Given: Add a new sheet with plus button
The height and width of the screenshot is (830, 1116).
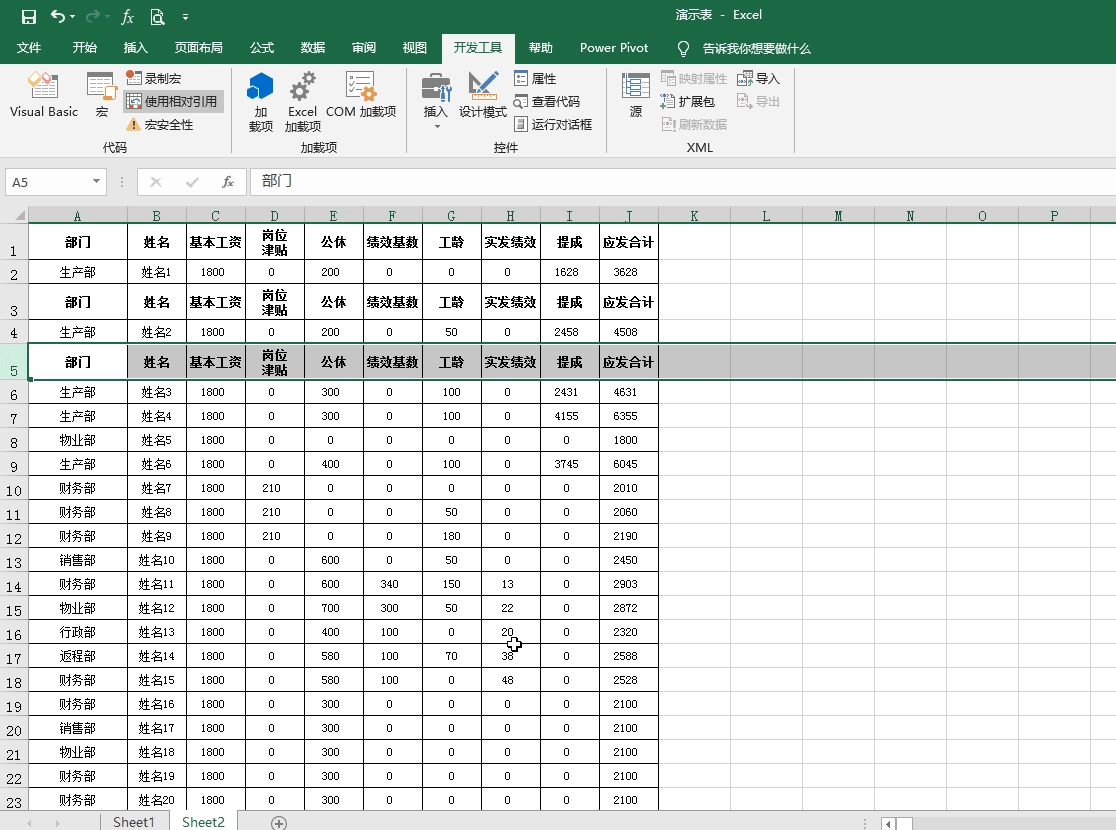Looking at the screenshot, I should [279, 823].
